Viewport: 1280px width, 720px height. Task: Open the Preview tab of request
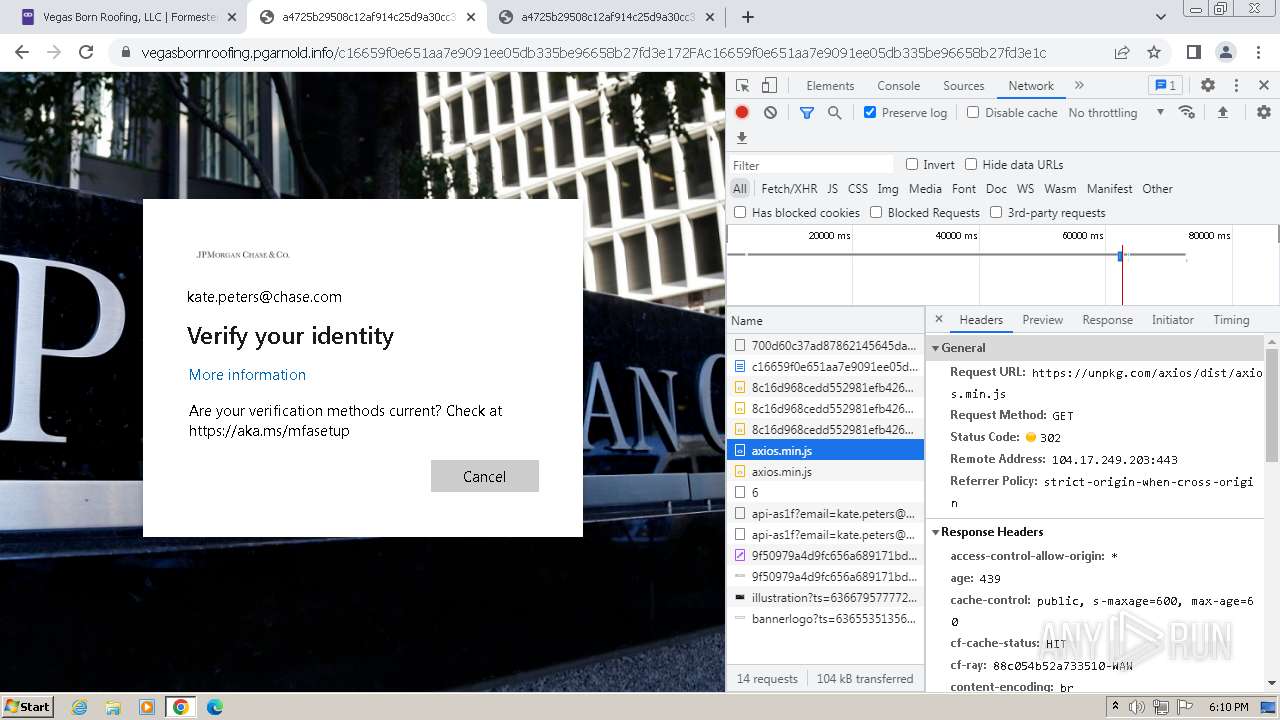[1042, 320]
